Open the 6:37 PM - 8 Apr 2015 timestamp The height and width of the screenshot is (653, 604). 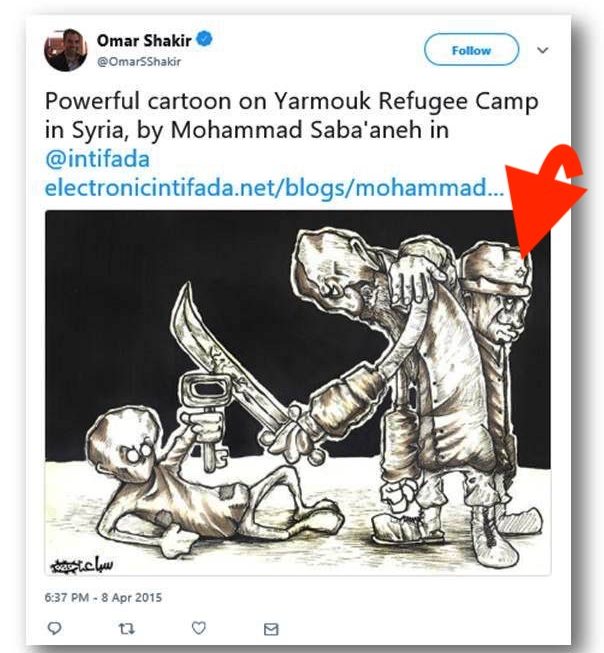pos(103,598)
